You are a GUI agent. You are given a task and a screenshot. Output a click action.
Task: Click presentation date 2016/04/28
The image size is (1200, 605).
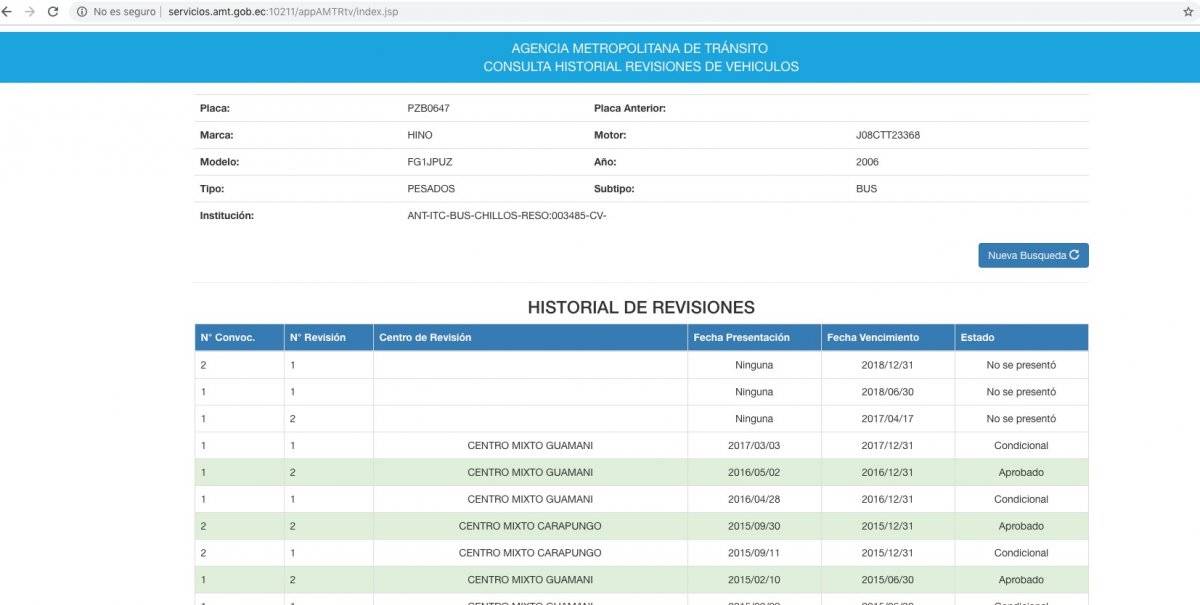click(754, 499)
